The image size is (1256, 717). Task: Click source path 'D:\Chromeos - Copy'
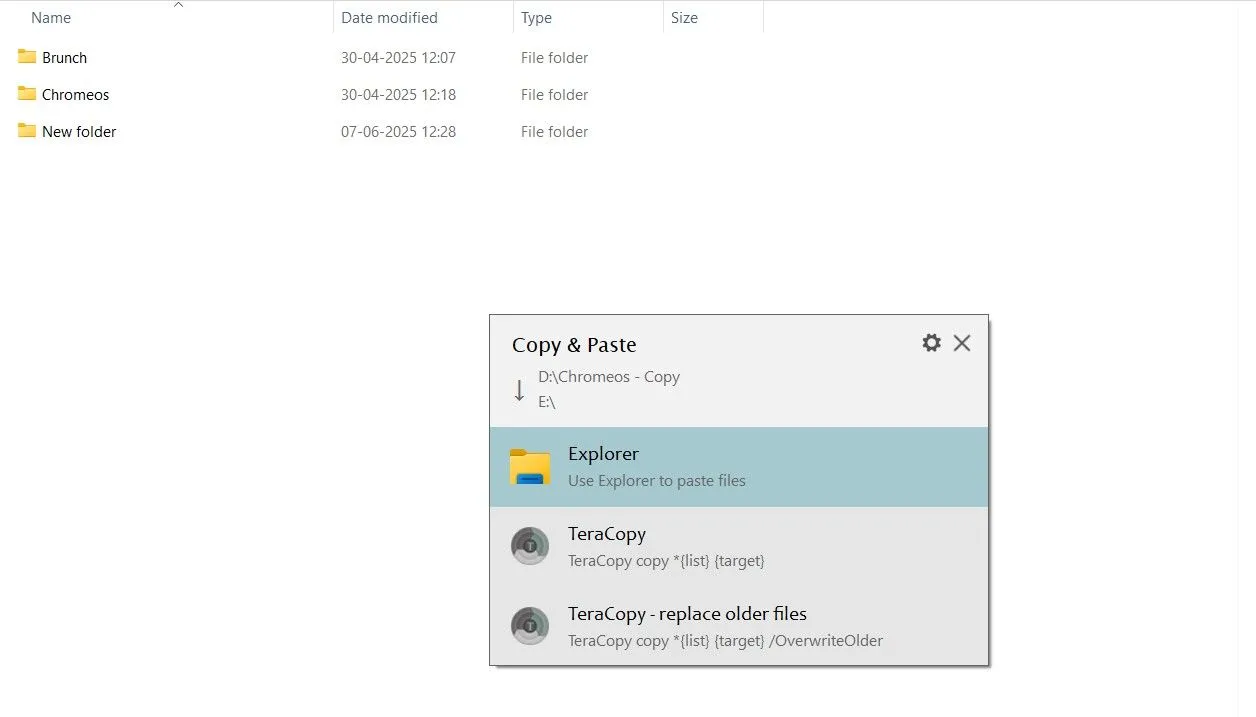[x=608, y=377]
